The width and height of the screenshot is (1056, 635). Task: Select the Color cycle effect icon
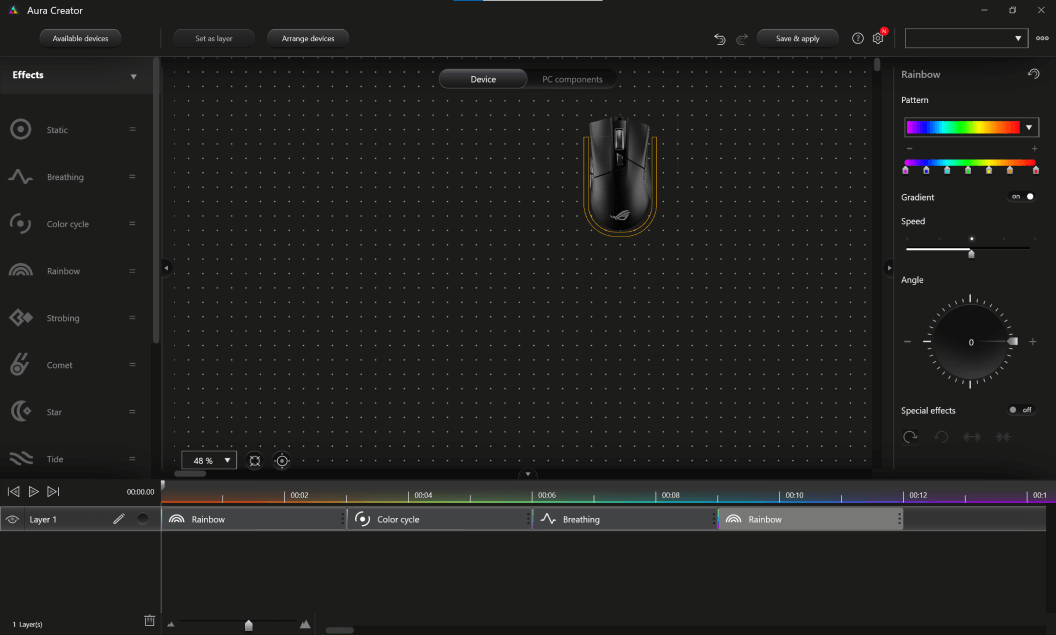[x=20, y=224]
